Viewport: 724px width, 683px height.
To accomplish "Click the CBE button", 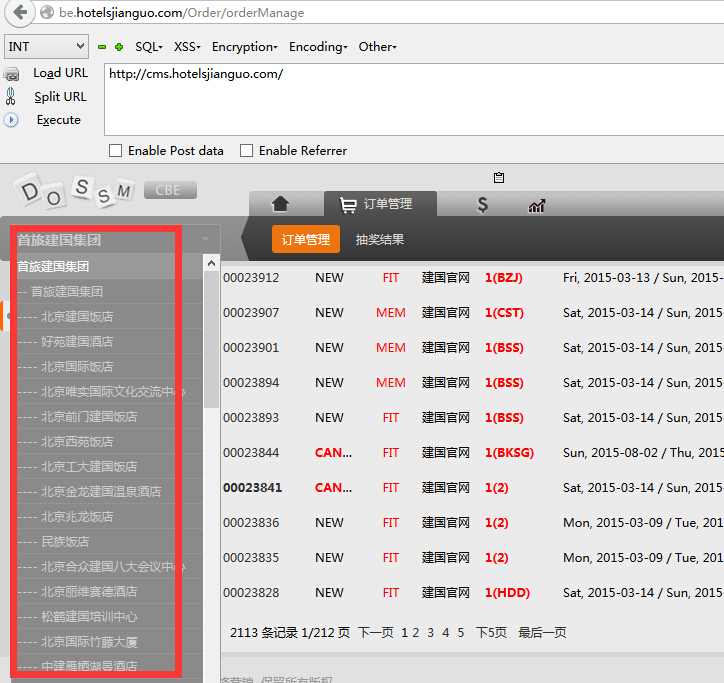I will [170, 190].
